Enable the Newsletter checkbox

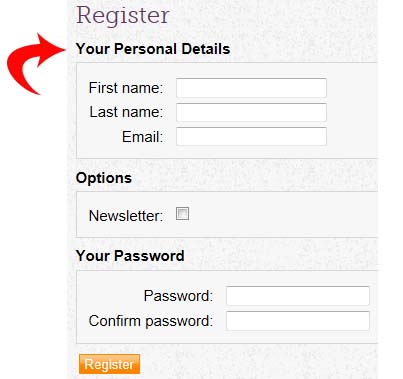pyautogui.click(x=182, y=214)
